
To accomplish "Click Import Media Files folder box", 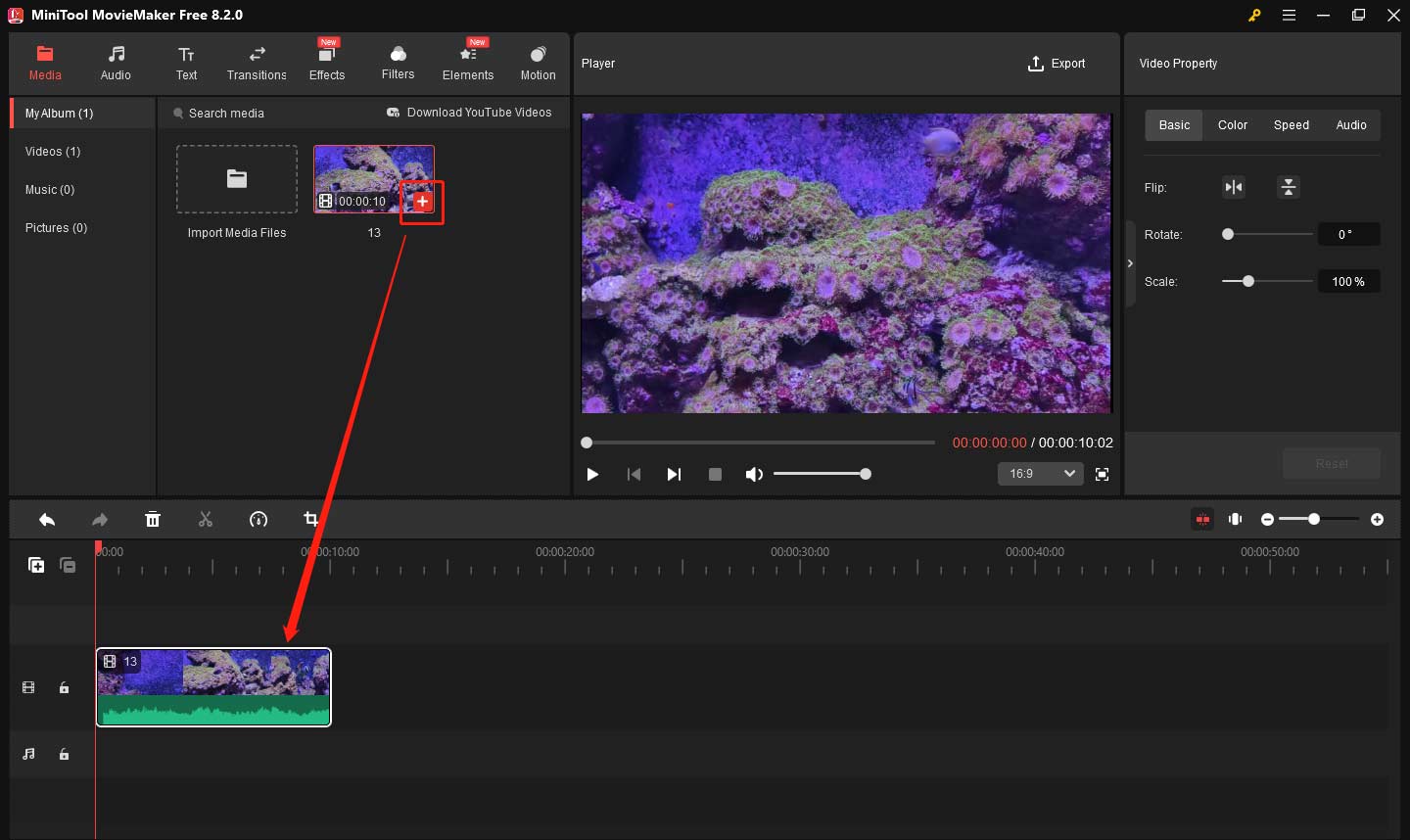I will pyautogui.click(x=237, y=179).
